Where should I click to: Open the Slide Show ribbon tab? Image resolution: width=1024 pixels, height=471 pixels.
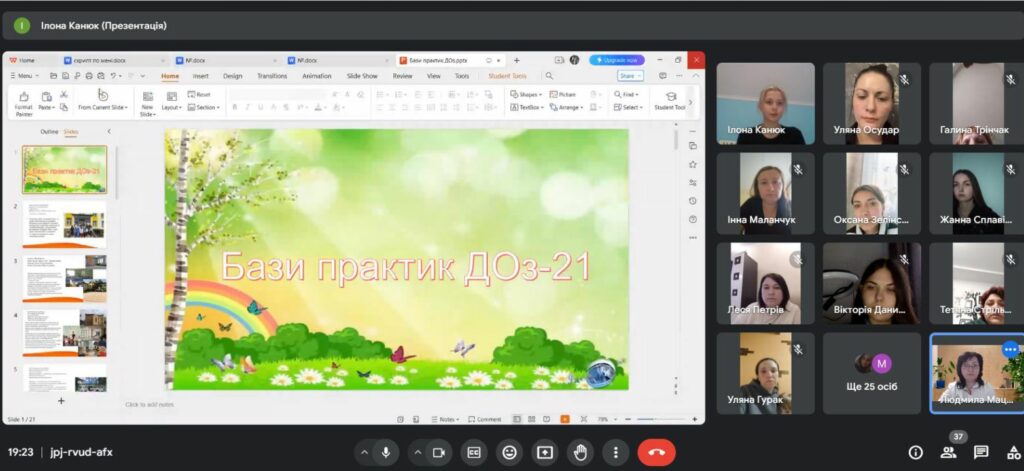click(x=361, y=76)
